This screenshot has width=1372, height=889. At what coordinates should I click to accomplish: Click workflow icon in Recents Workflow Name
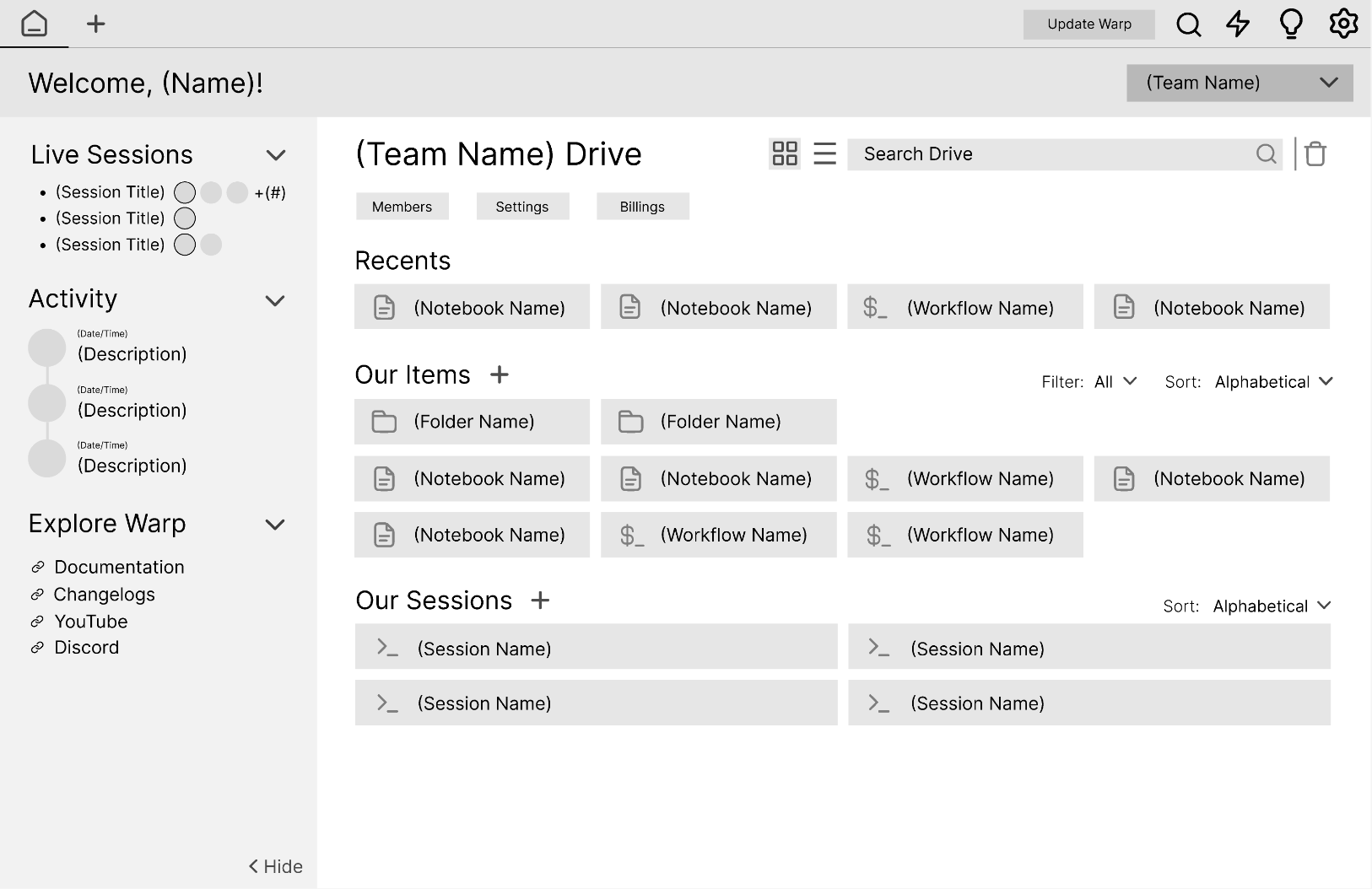click(875, 308)
